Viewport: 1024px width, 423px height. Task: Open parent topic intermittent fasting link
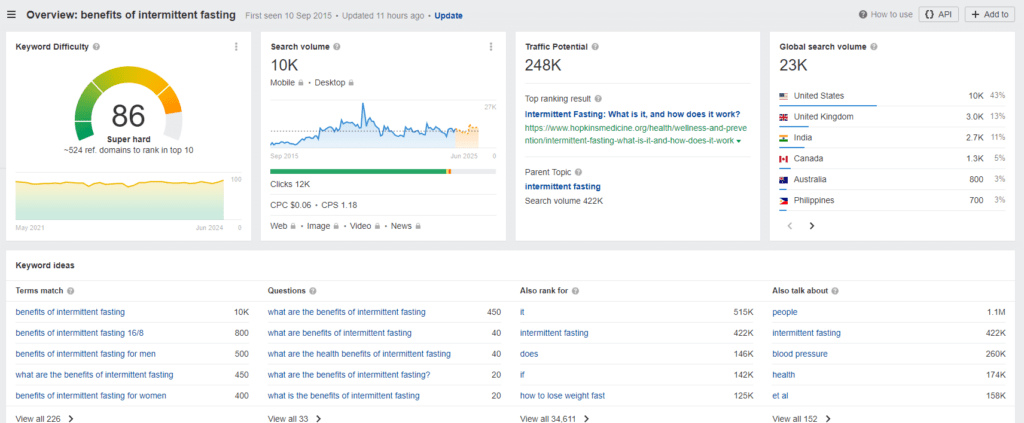(563, 187)
